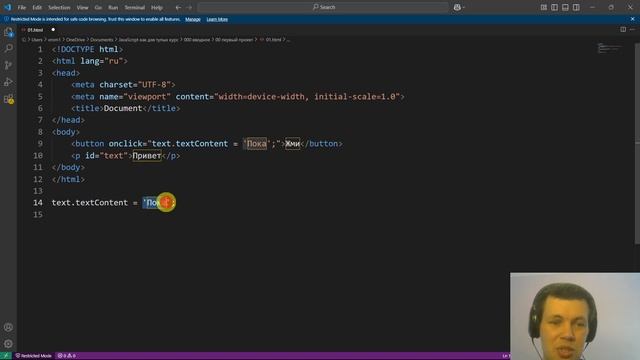Click the id="text" attribute on line 10
The width and height of the screenshot is (640, 360).
click(x=107, y=156)
